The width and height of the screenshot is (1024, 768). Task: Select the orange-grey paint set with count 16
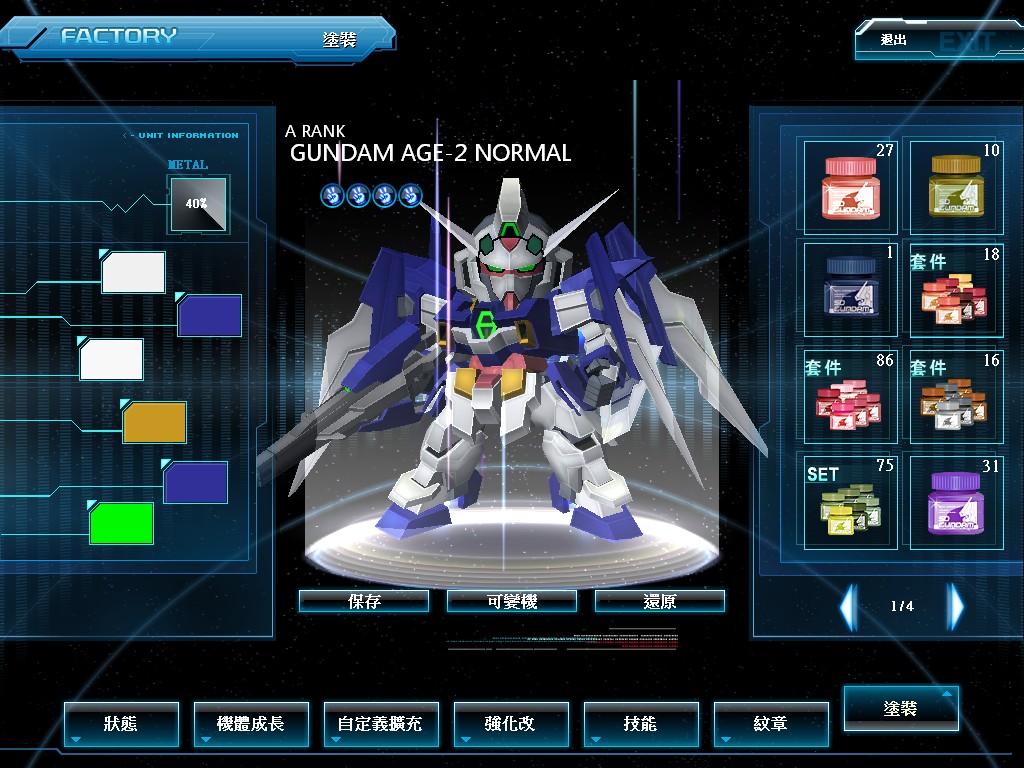click(956, 396)
